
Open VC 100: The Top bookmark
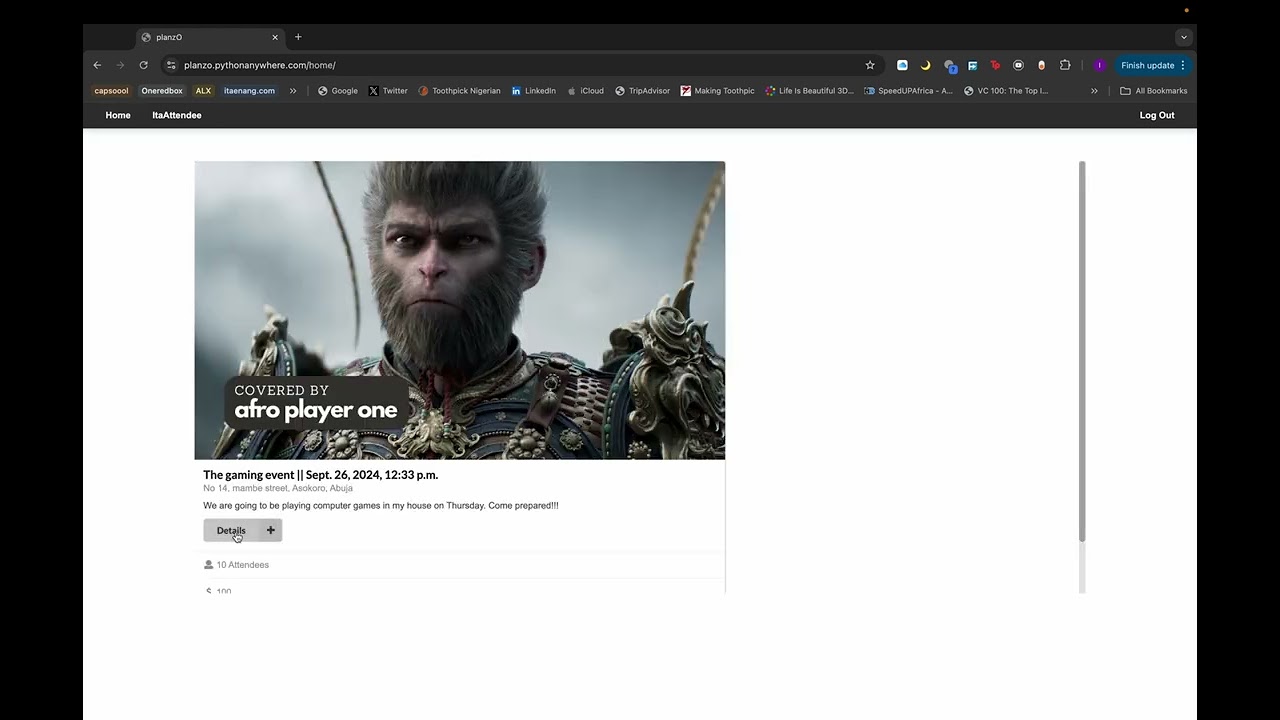tap(1006, 91)
